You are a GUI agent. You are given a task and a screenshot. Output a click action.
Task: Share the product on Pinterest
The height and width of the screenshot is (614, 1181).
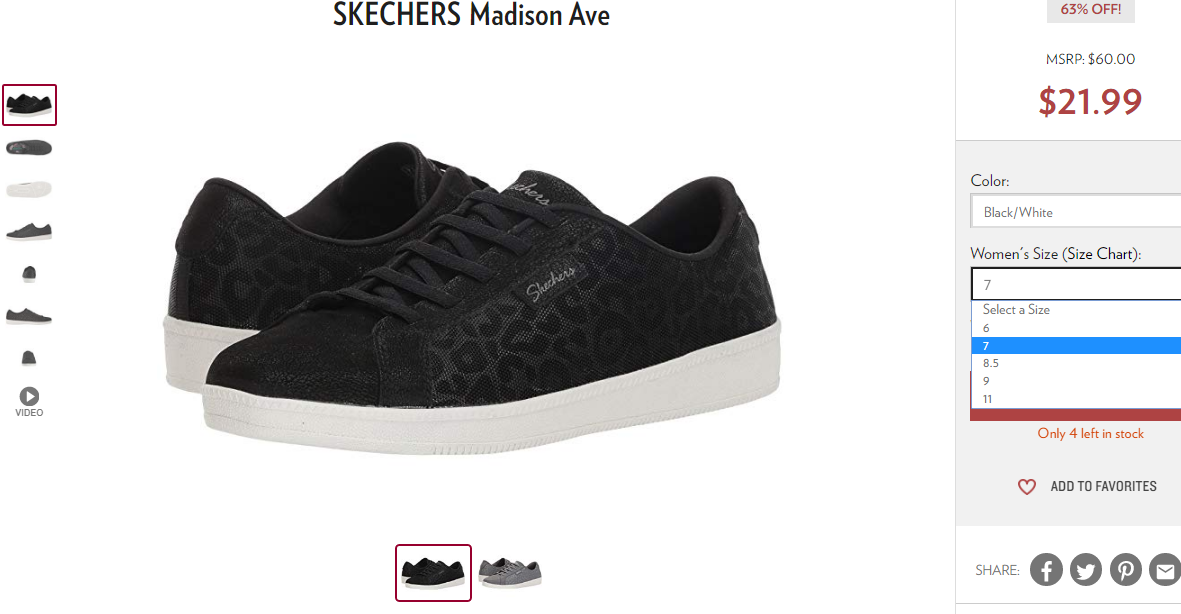pyautogui.click(x=1125, y=570)
